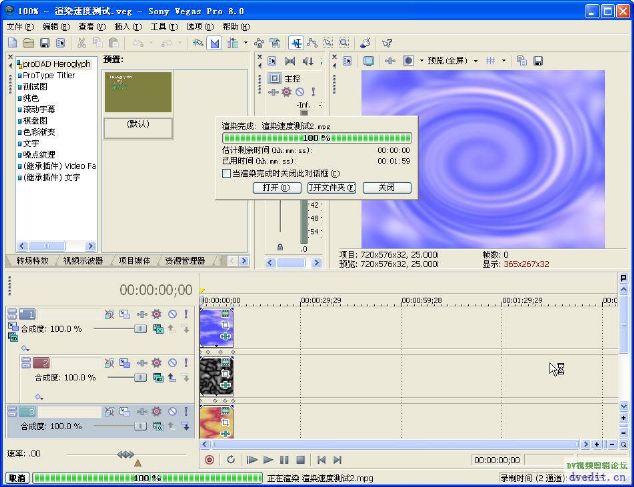Open overlays grid dropdown arrow

(x=503, y=61)
